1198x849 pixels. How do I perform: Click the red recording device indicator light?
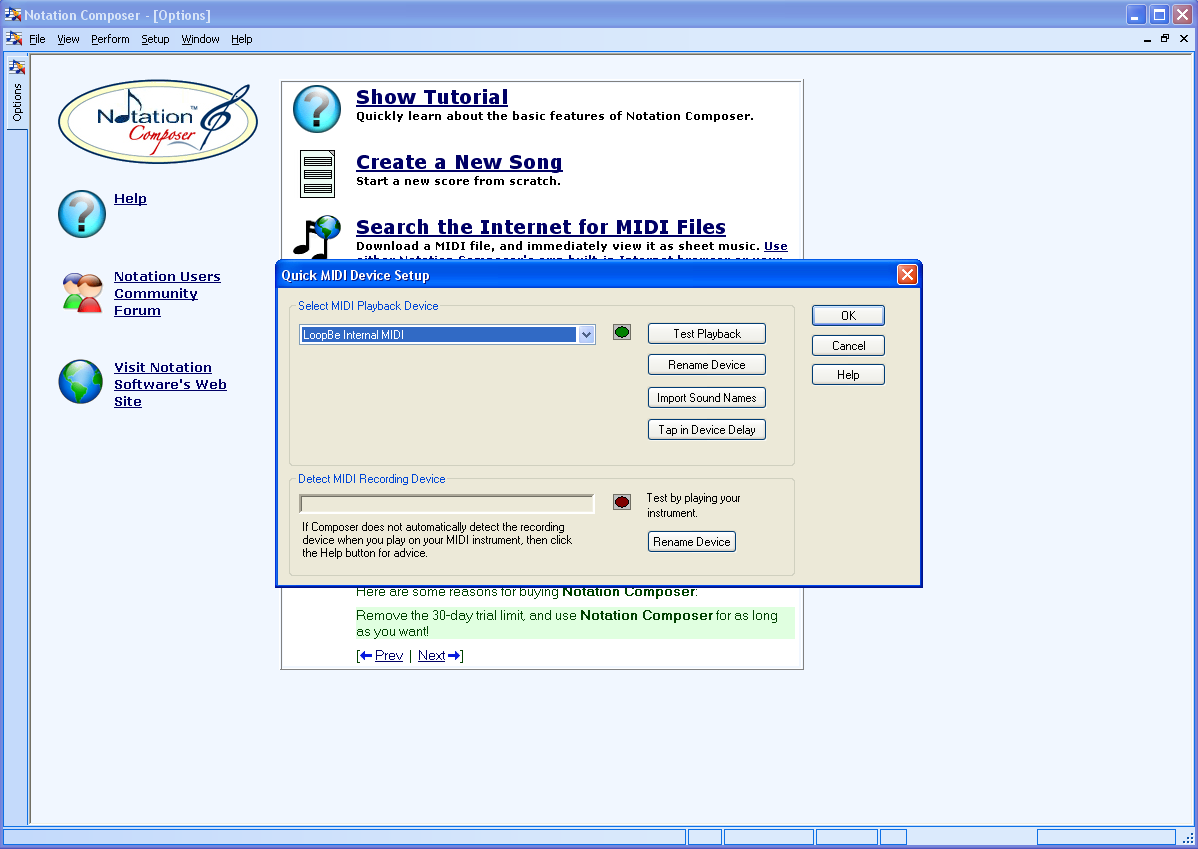[x=622, y=502]
